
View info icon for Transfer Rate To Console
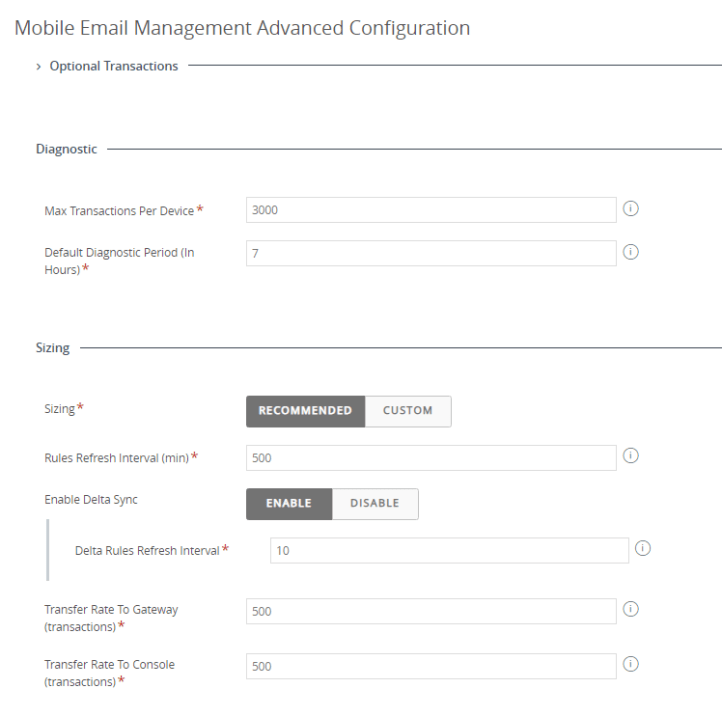coord(631,664)
